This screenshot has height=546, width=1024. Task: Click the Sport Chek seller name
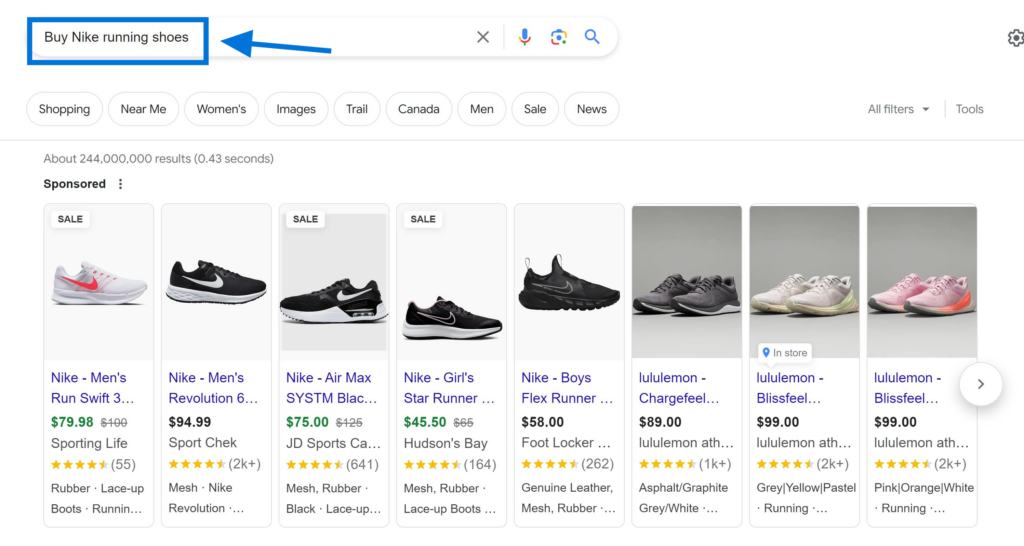[202, 443]
